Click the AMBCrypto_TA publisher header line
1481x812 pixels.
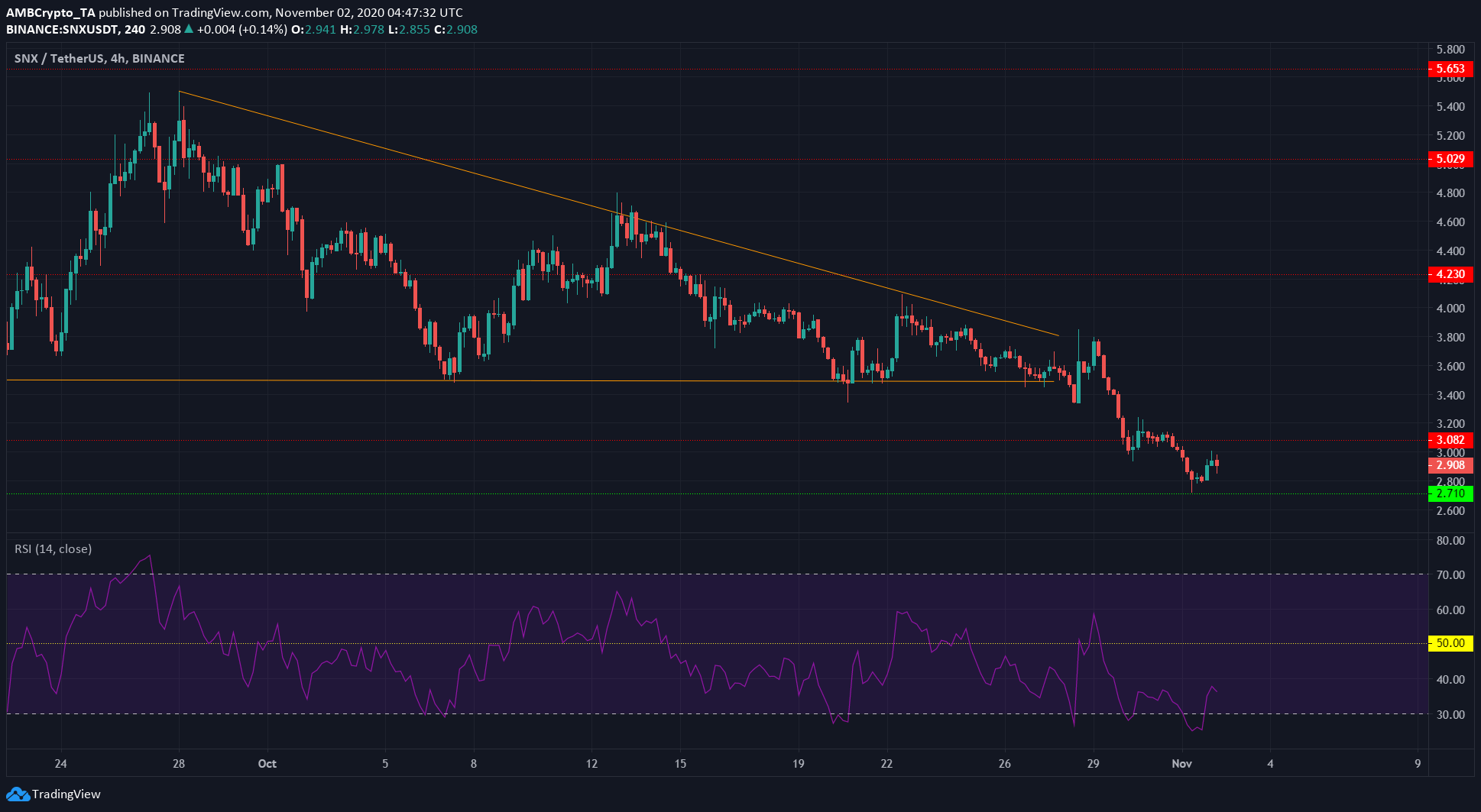point(234,12)
